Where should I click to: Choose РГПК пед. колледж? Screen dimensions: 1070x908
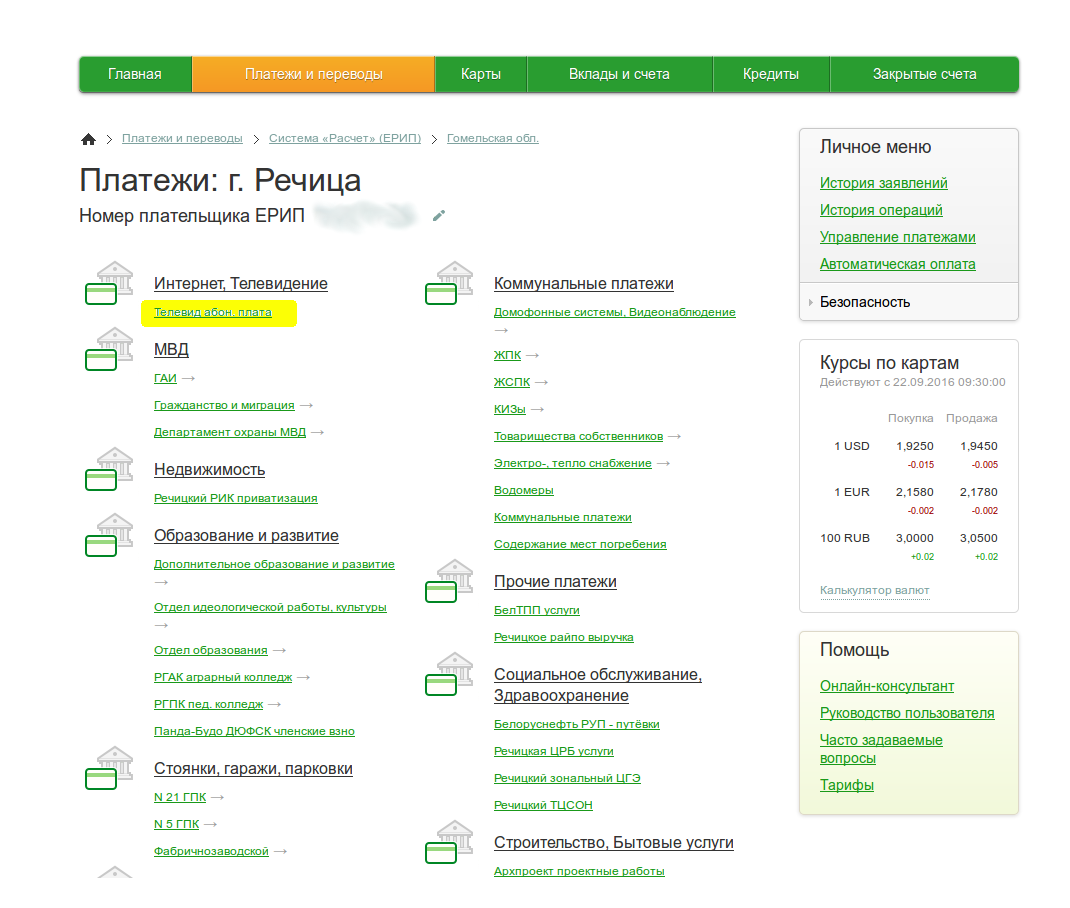208,705
